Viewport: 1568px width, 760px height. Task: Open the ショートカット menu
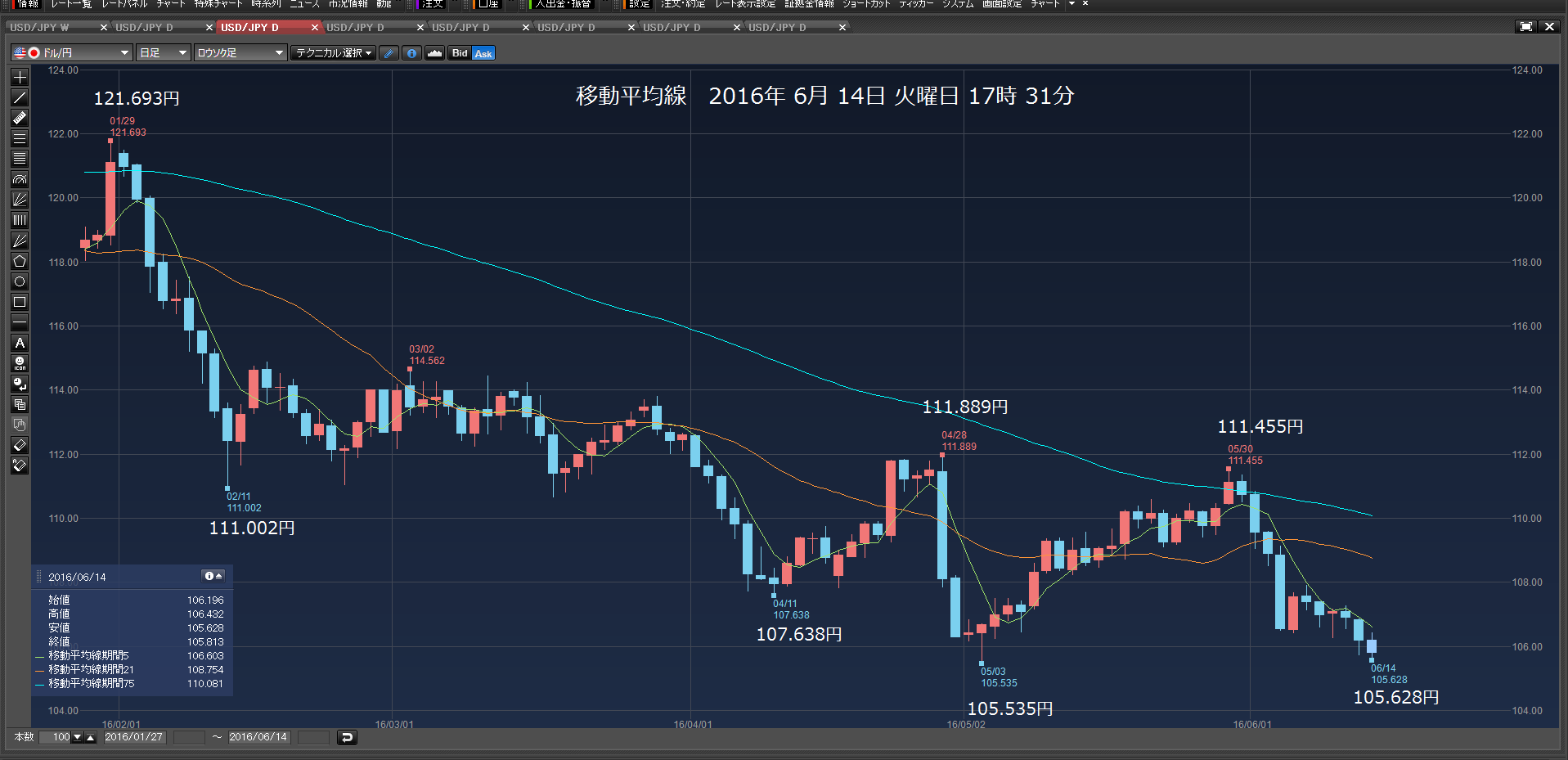[x=866, y=4]
